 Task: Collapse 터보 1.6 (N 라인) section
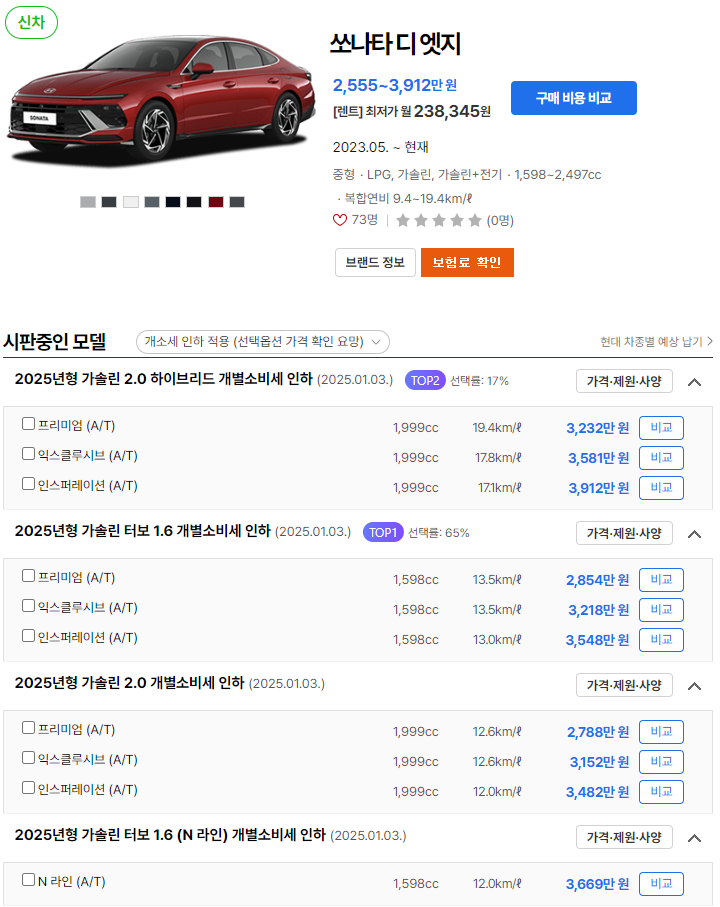(x=695, y=838)
